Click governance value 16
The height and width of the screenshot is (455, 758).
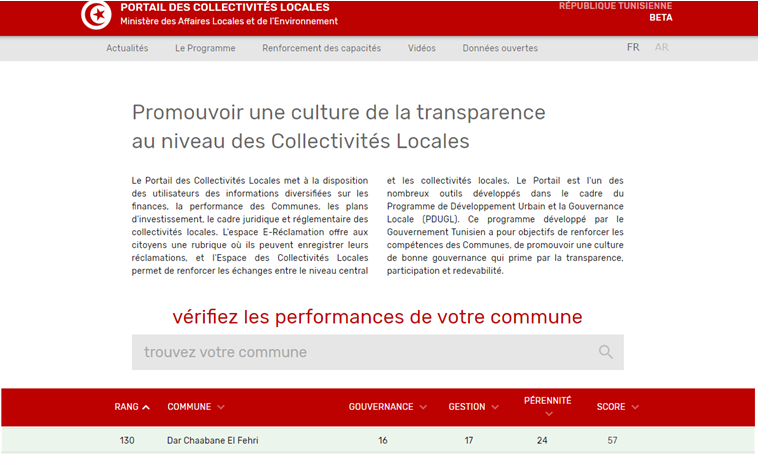(x=383, y=440)
